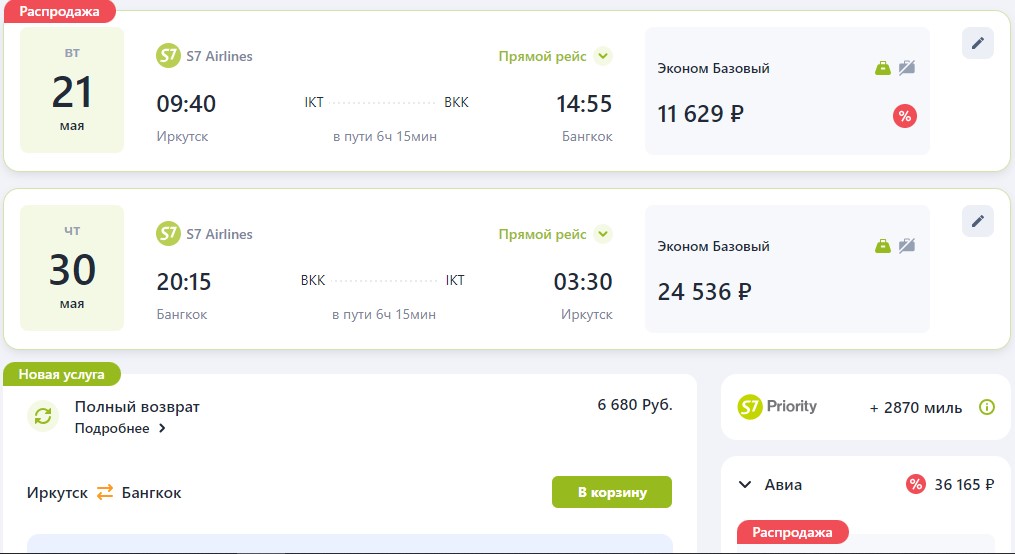Click the green baggage icon on the Irkutsk–Bangkok fare
1015x554 pixels.
pos(882,68)
